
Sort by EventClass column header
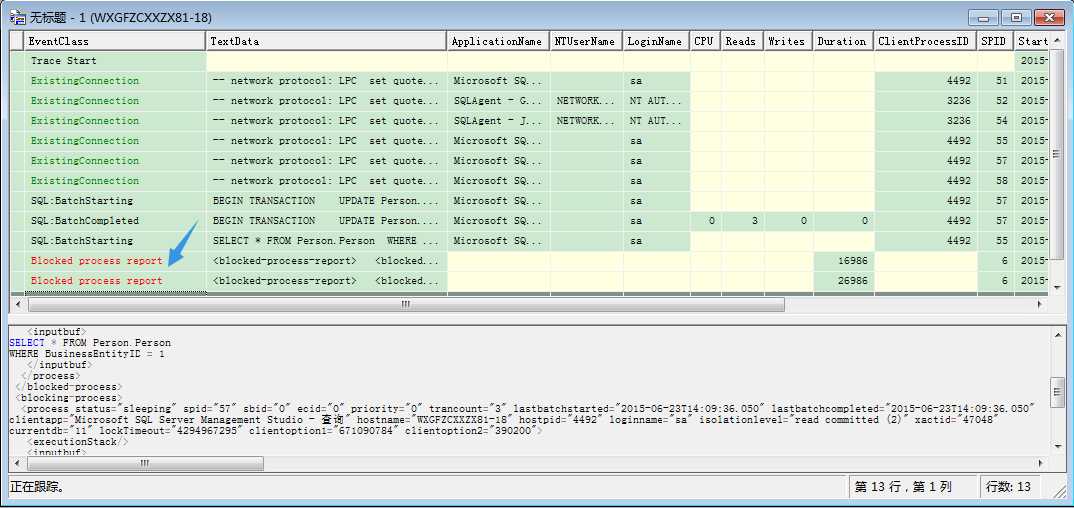pos(115,41)
